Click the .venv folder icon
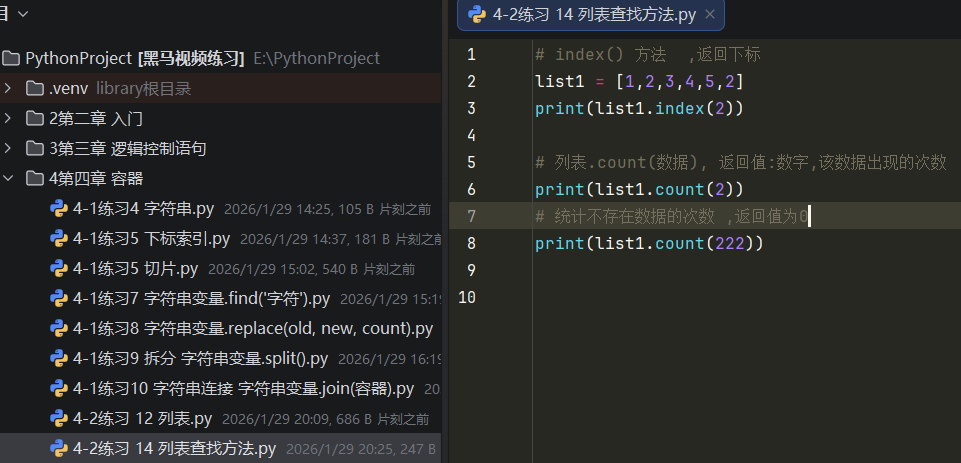Screen dimensions: 961x463 coord(34,88)
